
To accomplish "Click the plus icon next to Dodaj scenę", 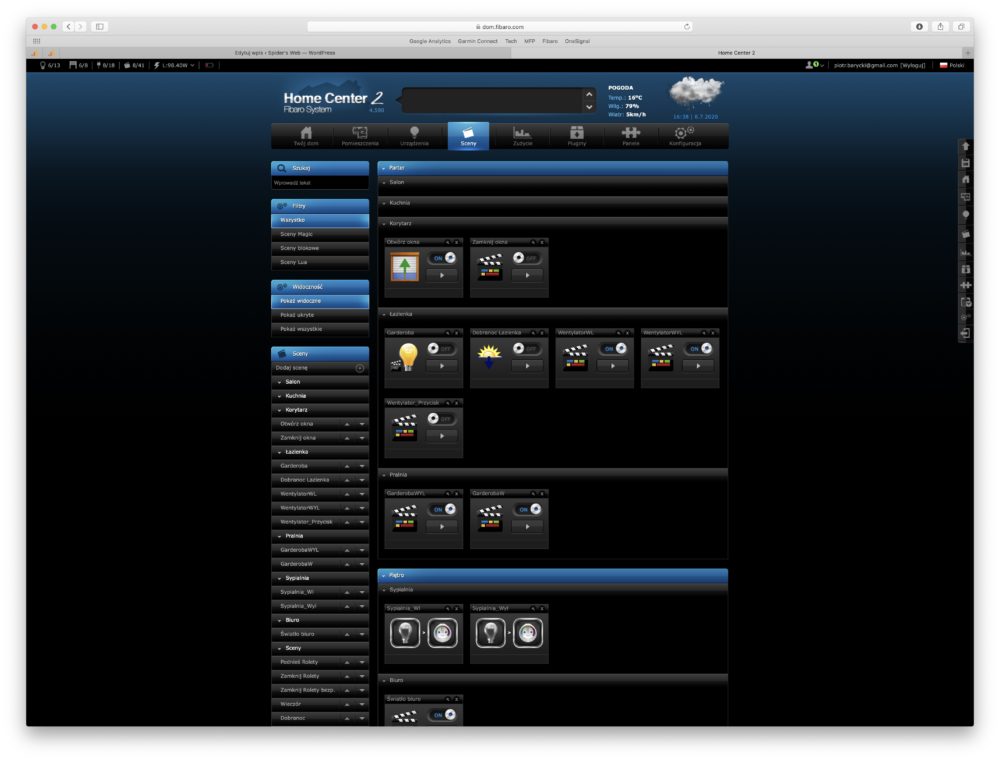I will [x=360, y=368].
